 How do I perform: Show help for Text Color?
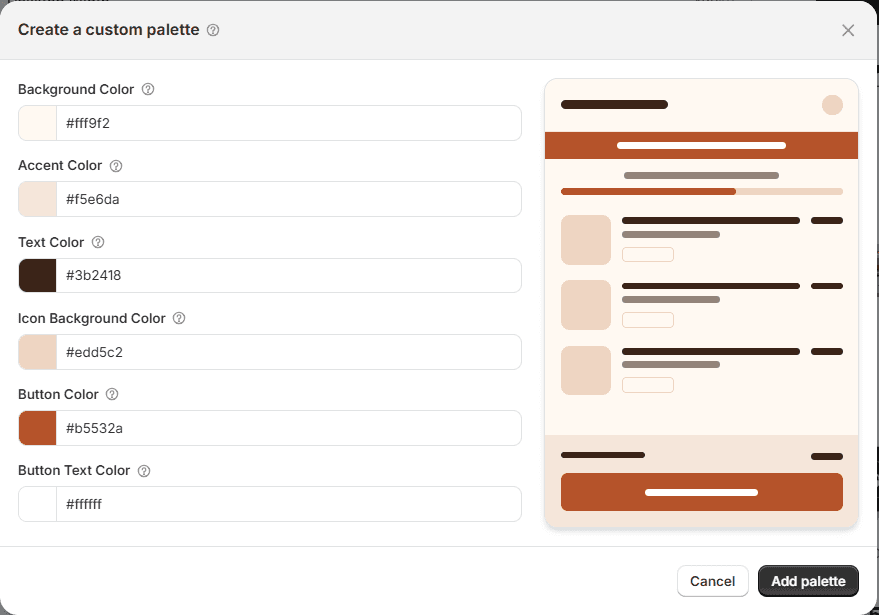click(98, 242)
